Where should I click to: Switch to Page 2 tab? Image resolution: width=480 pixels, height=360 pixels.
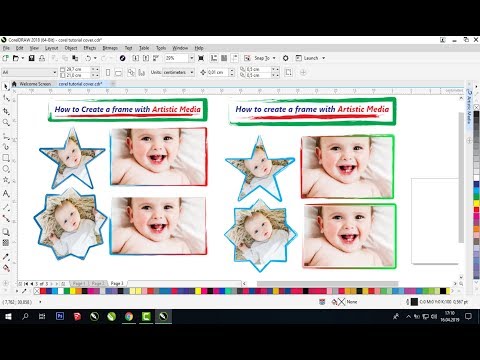(98, 283)
